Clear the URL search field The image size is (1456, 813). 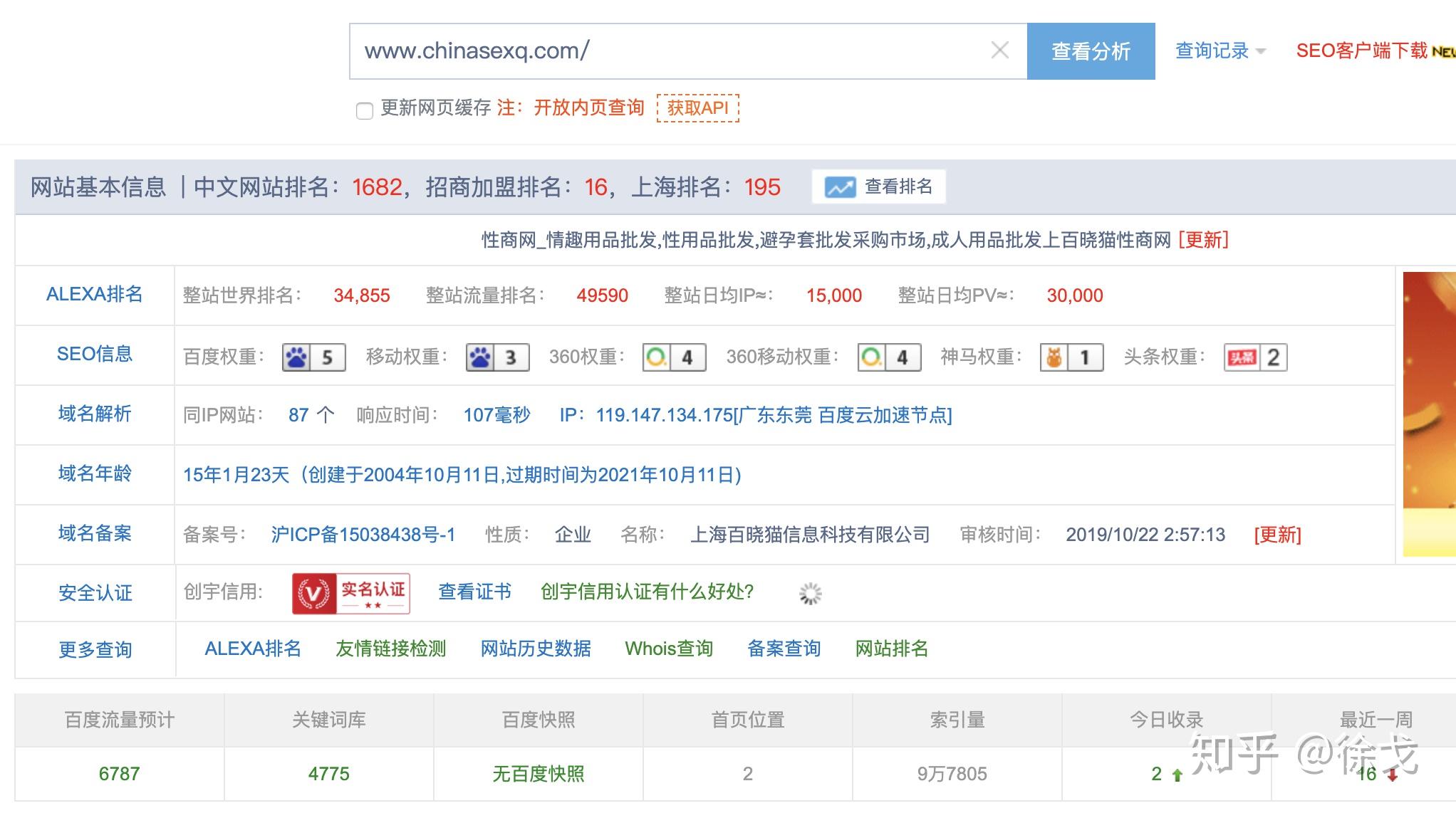tap(1000, 51)
